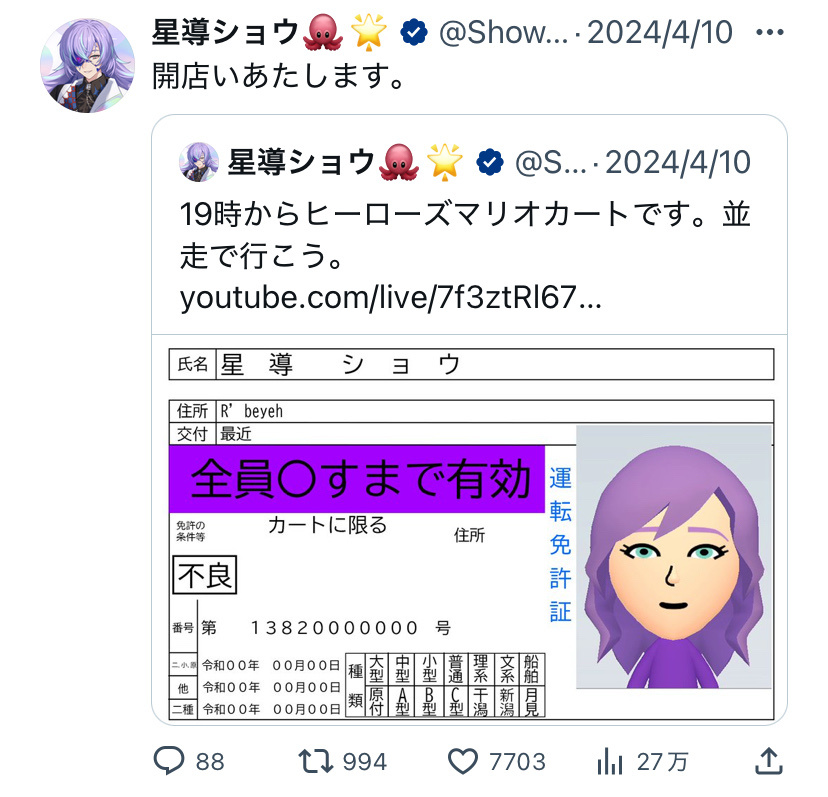Open quoted tweet text about マリオカート

465,235
